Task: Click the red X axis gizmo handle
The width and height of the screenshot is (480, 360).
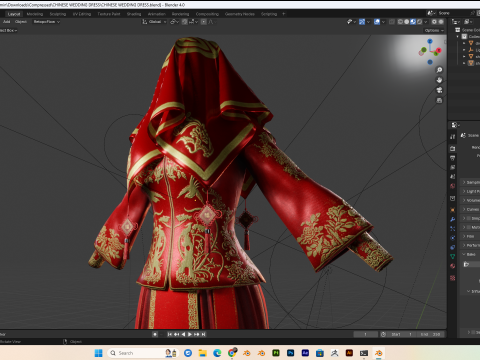Action: point(438,50)
